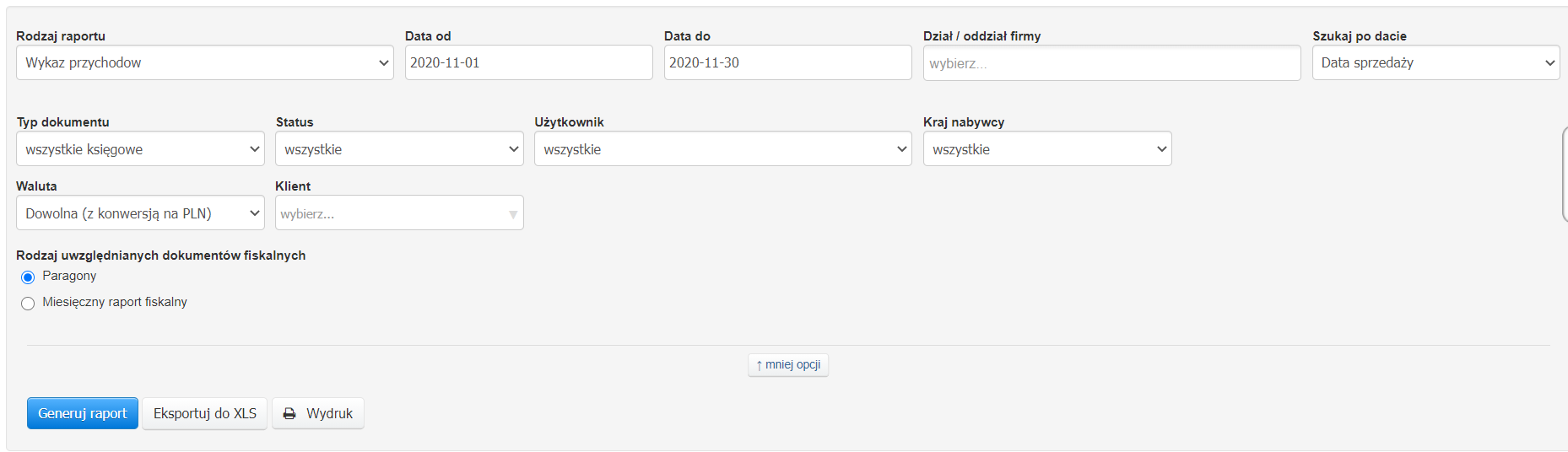Click the printer icon on Wydruk button
The image size is (1568, 452).
(x=289, y=414)
